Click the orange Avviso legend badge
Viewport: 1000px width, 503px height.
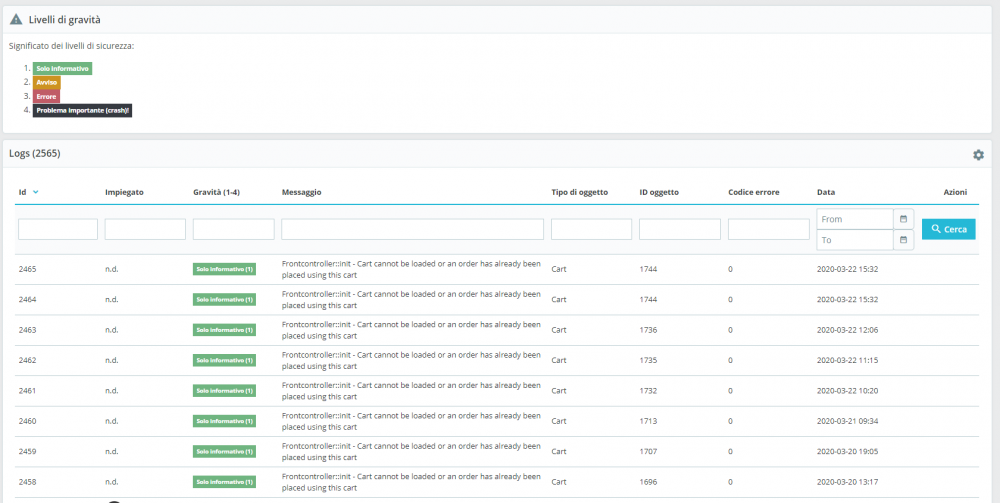(x=47, y=82)
